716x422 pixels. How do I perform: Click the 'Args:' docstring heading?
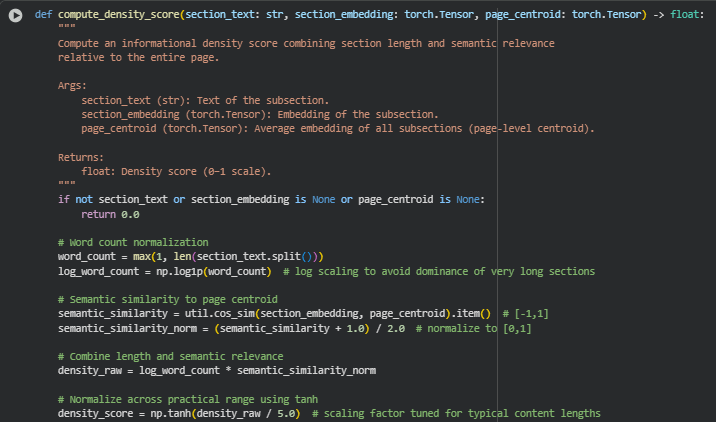[72, 86]
